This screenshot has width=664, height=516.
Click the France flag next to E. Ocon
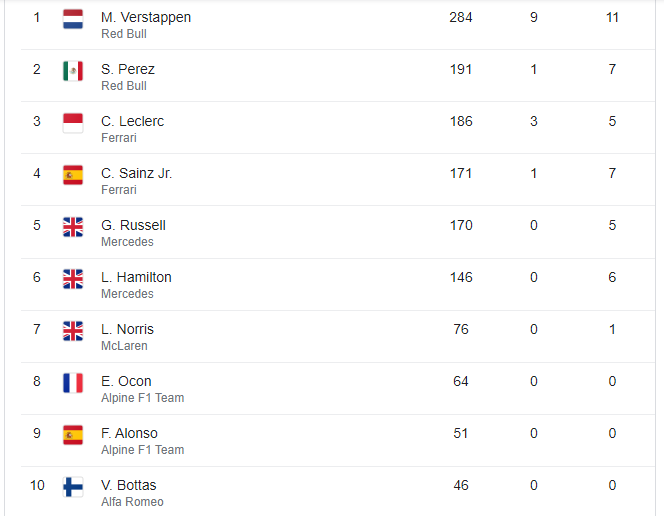[x=73, y=383]
